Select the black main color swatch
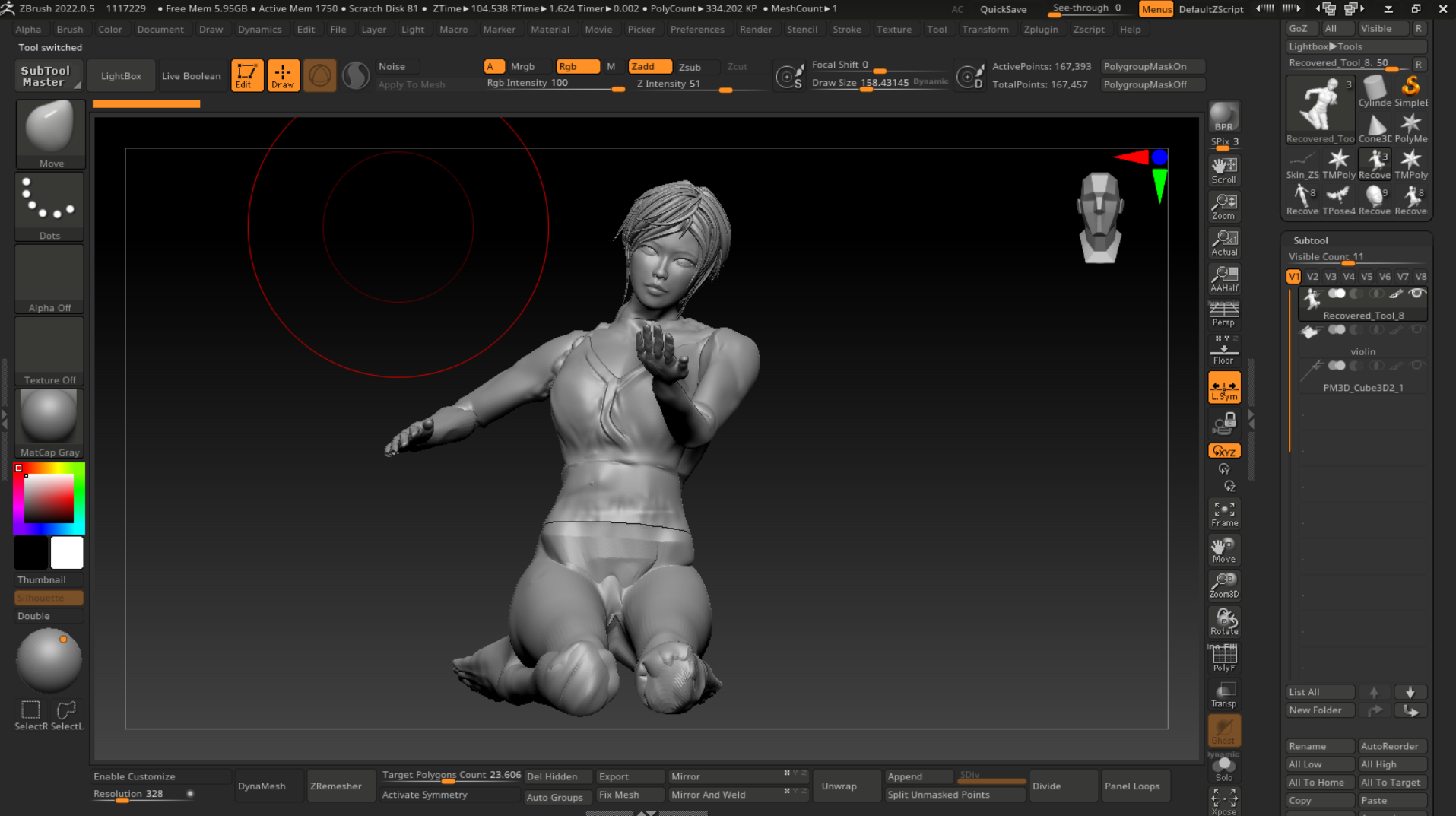Image resolution: width=1456 pixels, height=816 pixels. click(31, 553)
